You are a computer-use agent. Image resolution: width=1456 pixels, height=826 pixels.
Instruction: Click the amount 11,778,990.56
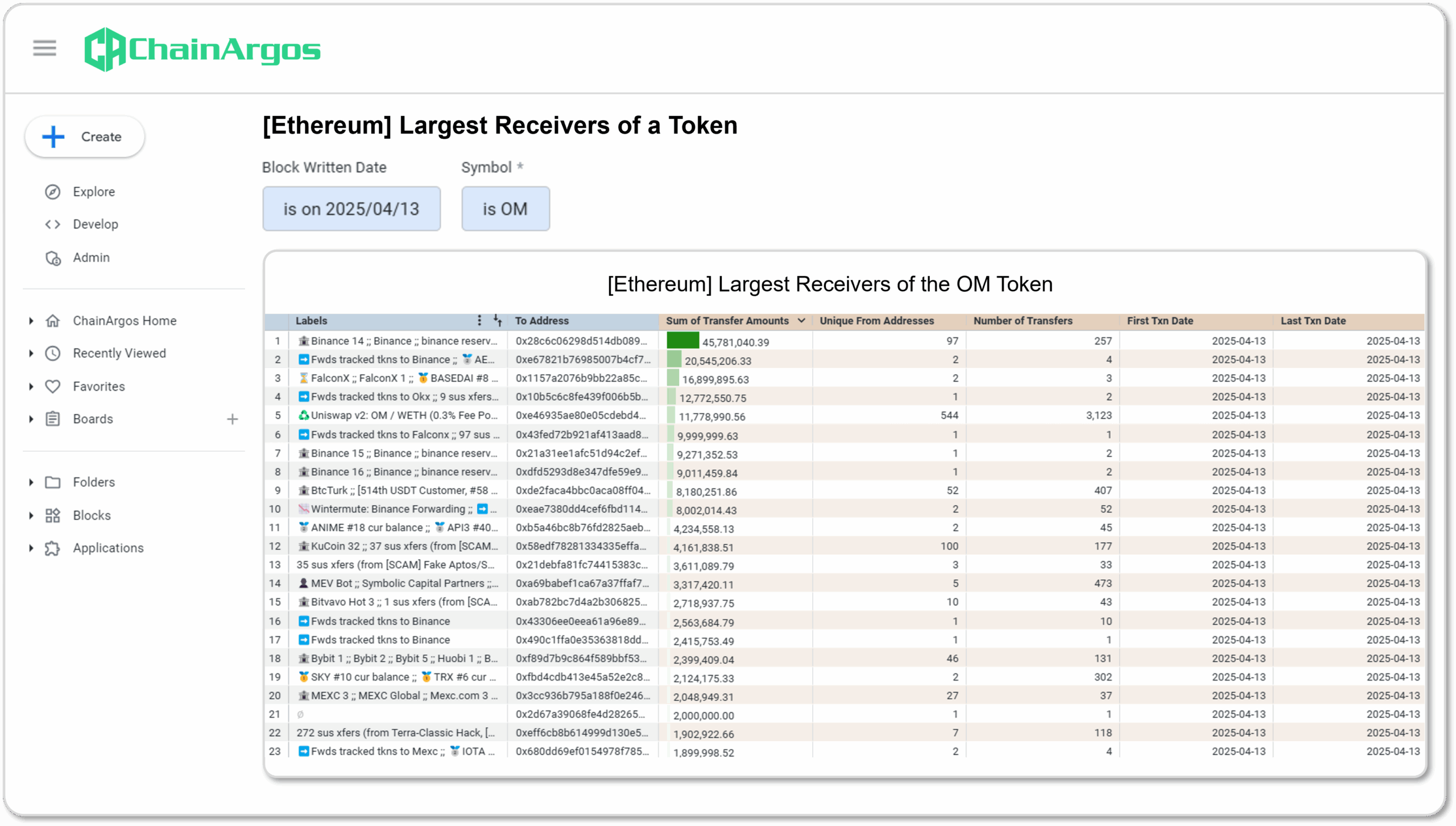[x=712, y=416]
